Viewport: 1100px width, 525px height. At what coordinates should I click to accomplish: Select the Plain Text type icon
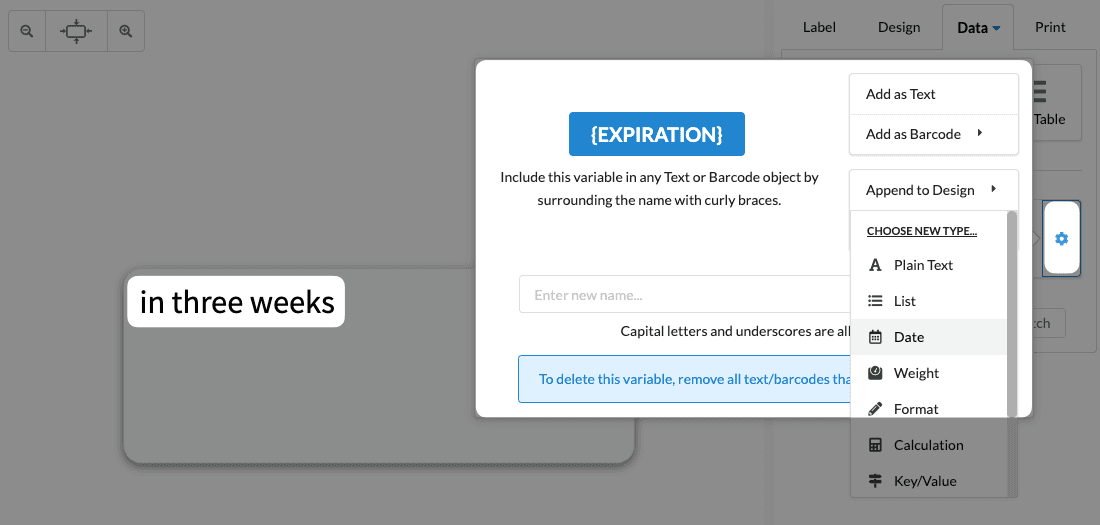(x=875, y=265)
